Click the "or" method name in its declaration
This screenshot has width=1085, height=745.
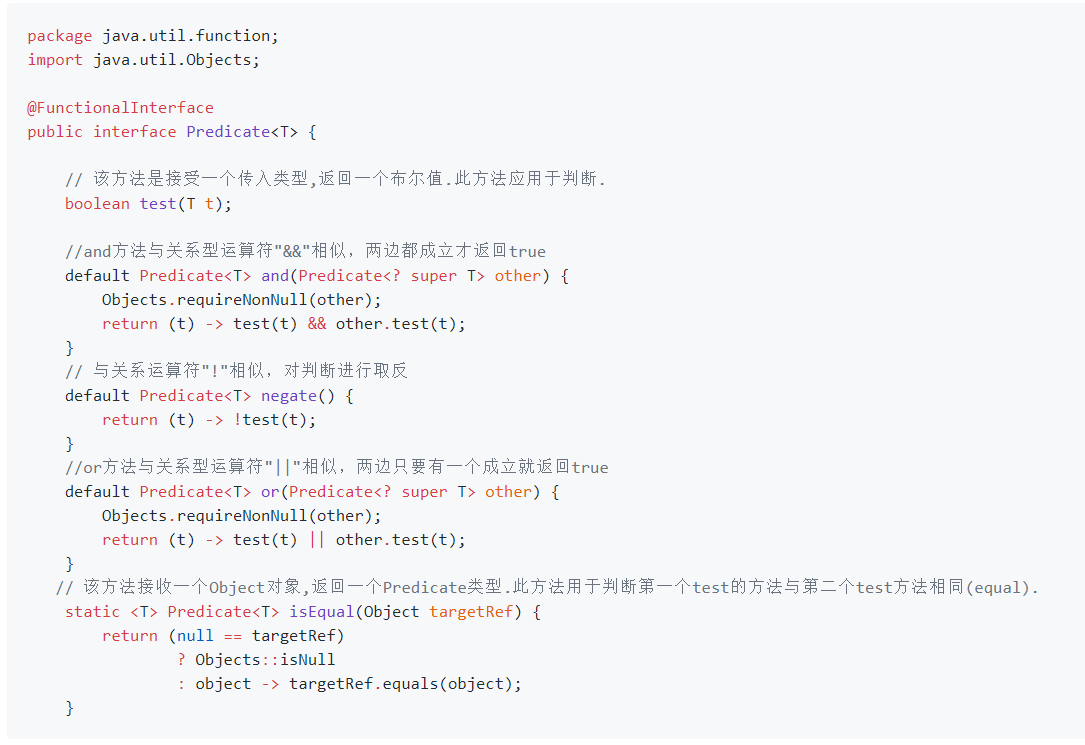pos(270,492)
